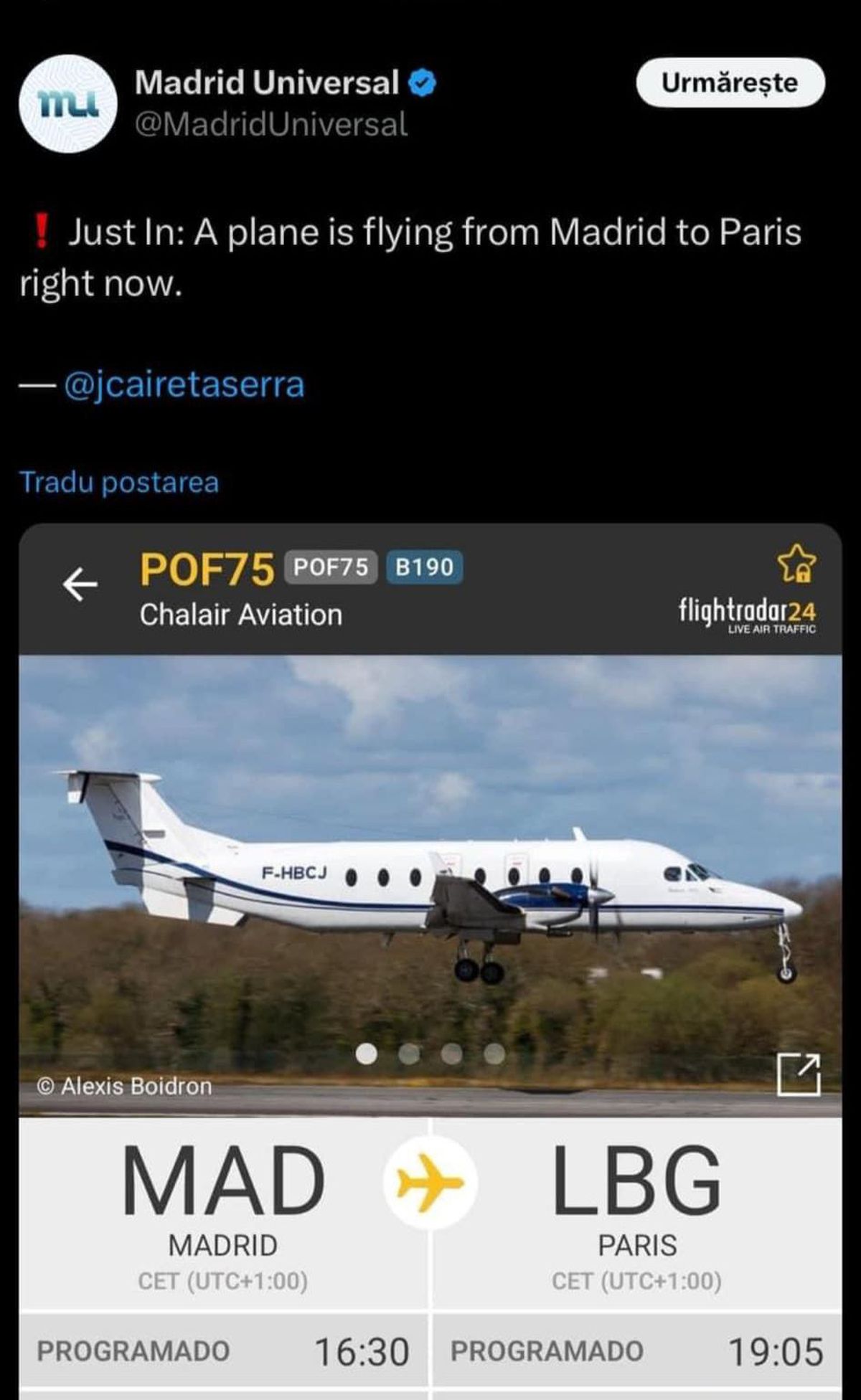Viewport: 861px width, 1400px height.
Task: Open the @MadridUniversal handle
Action: [x=271, y=124]
